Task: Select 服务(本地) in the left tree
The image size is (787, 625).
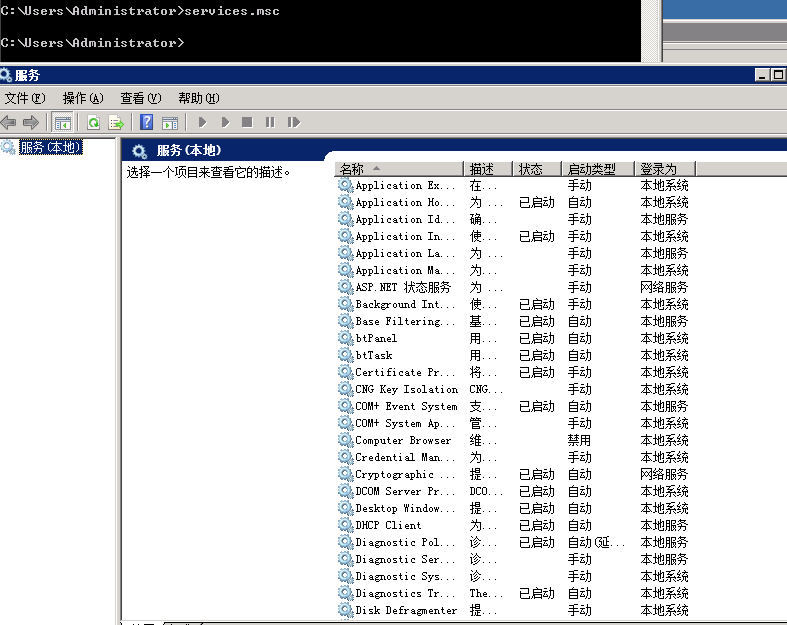Action: pyautogui.click(x=49, y=147)
